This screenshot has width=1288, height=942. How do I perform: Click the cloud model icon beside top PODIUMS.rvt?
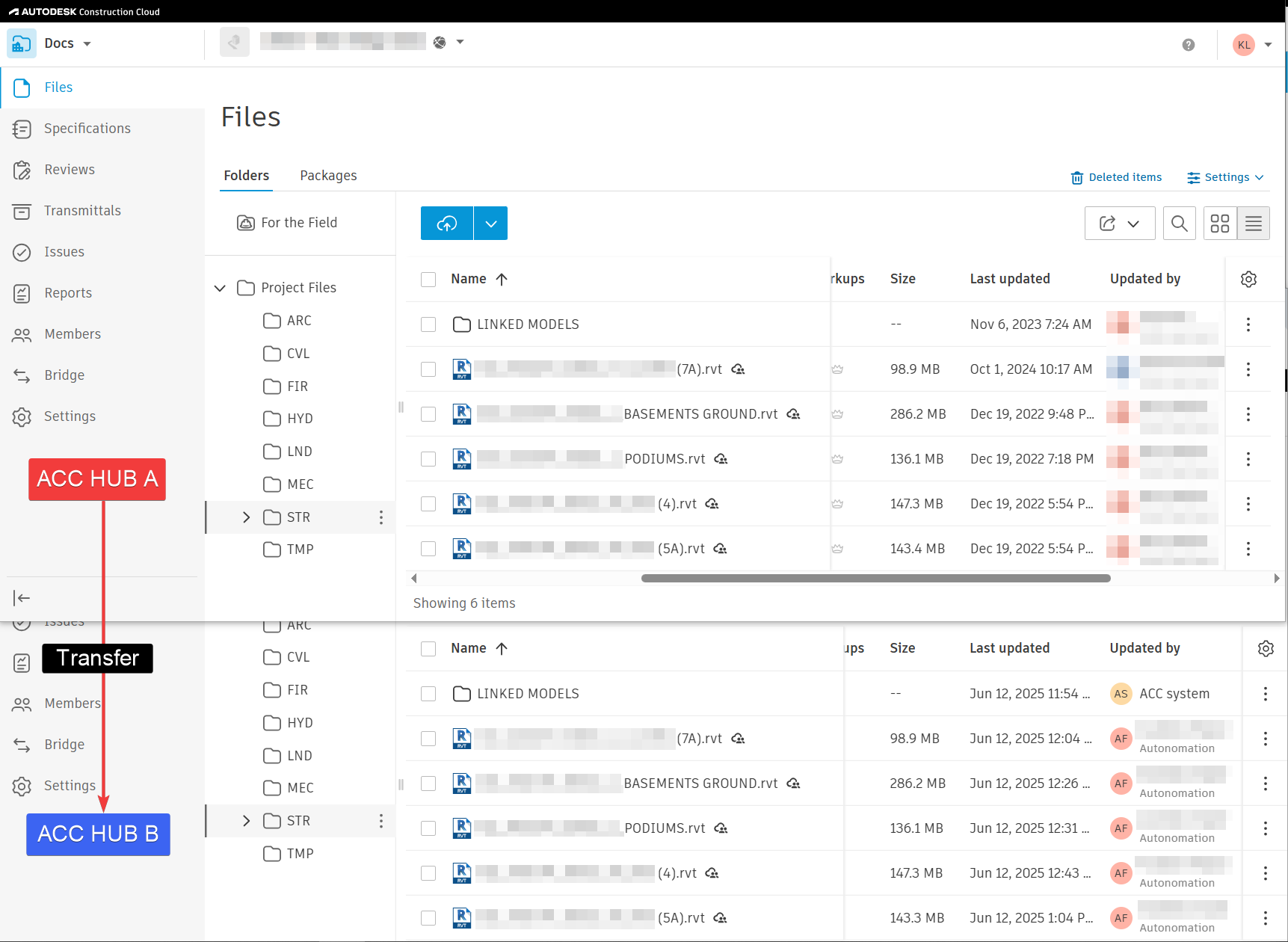(721, 459)
